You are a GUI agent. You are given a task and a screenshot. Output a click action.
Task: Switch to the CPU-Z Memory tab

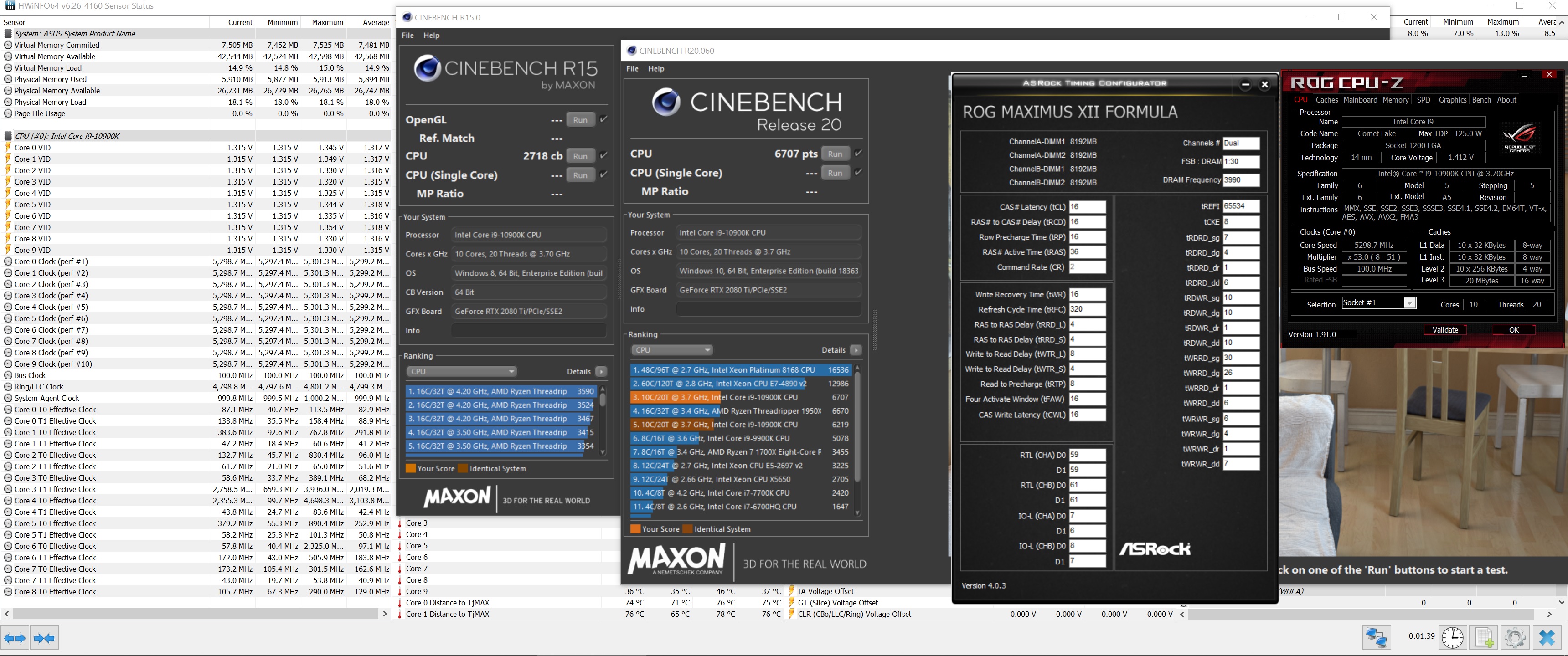(x=1395, y=100)
